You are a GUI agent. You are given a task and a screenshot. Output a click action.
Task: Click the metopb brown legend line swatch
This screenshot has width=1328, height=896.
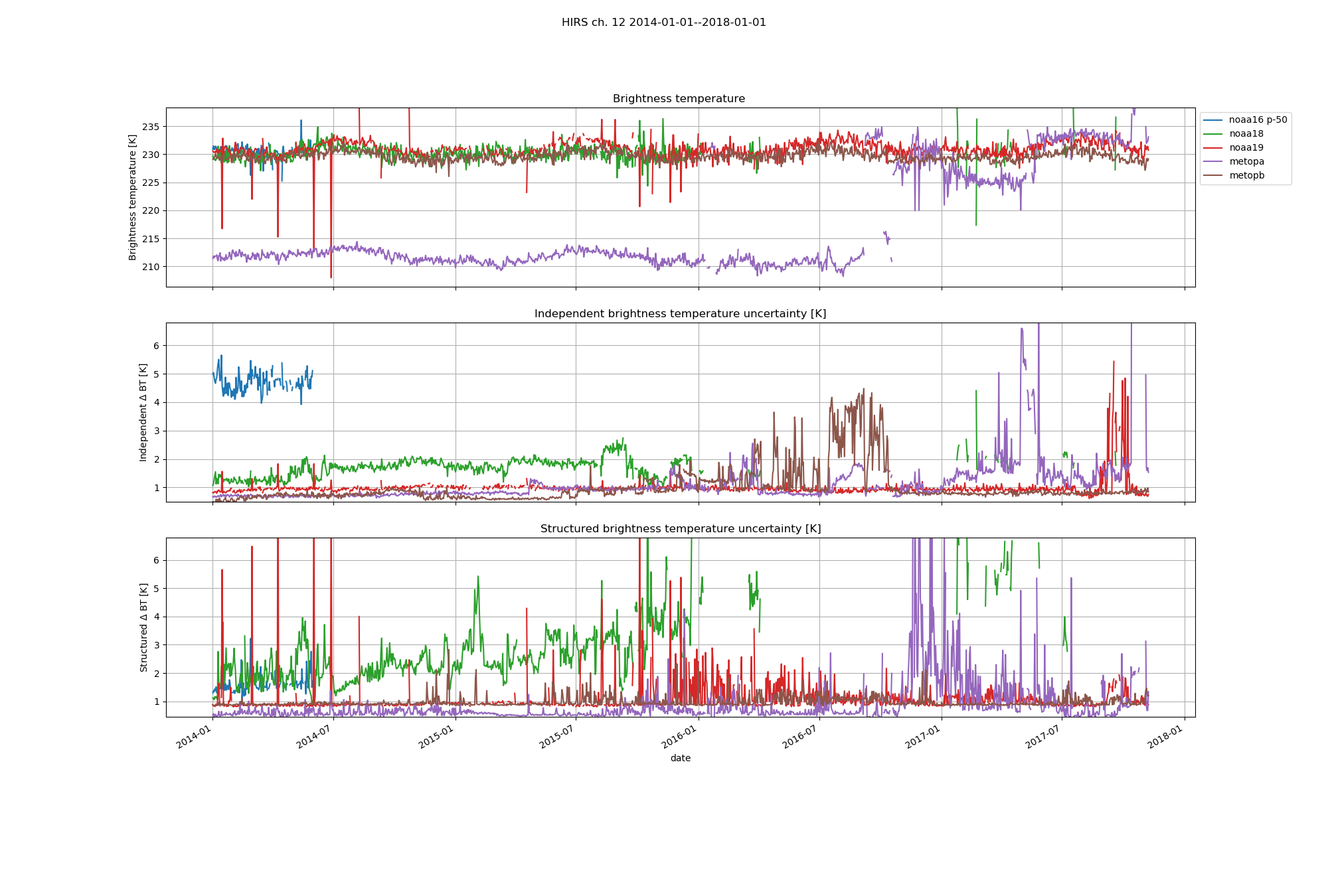point(1213,176)
